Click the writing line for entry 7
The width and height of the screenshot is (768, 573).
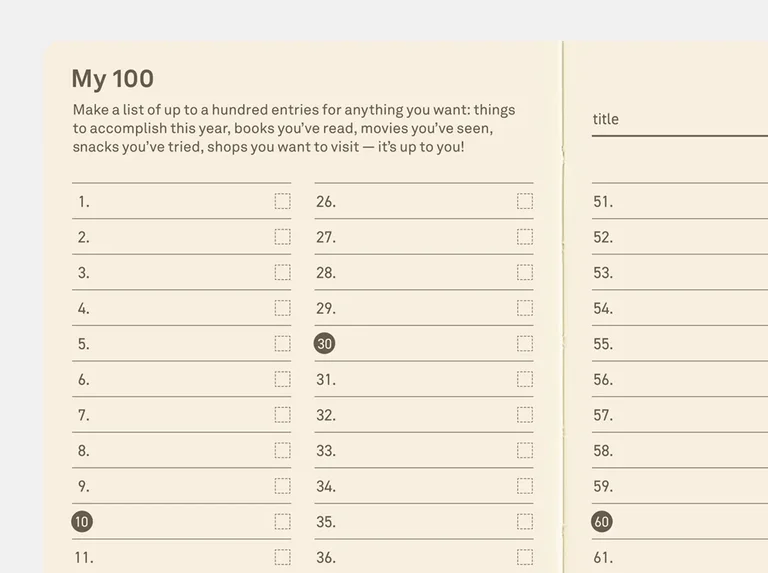182,415
